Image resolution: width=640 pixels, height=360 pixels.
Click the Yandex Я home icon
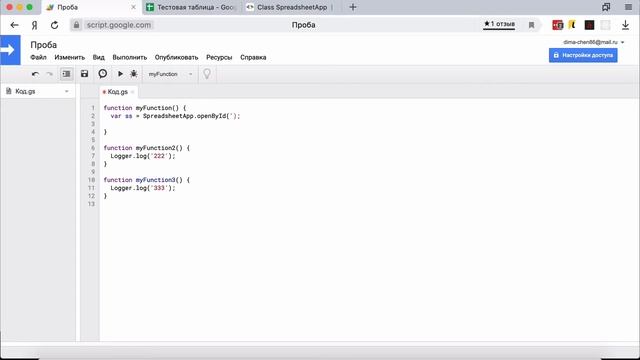tap(34, 25)
